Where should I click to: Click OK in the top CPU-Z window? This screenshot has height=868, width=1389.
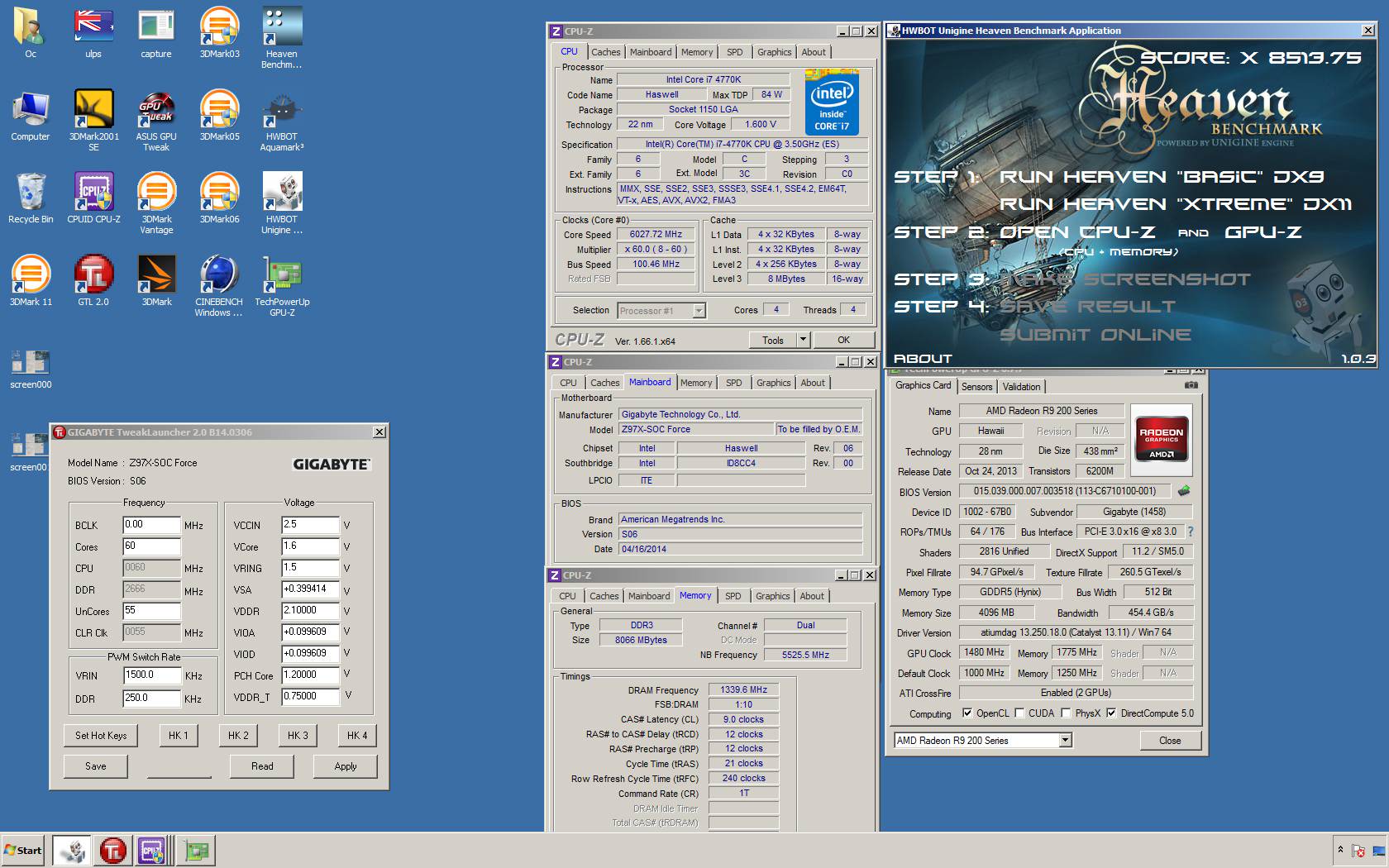[843, 340]
